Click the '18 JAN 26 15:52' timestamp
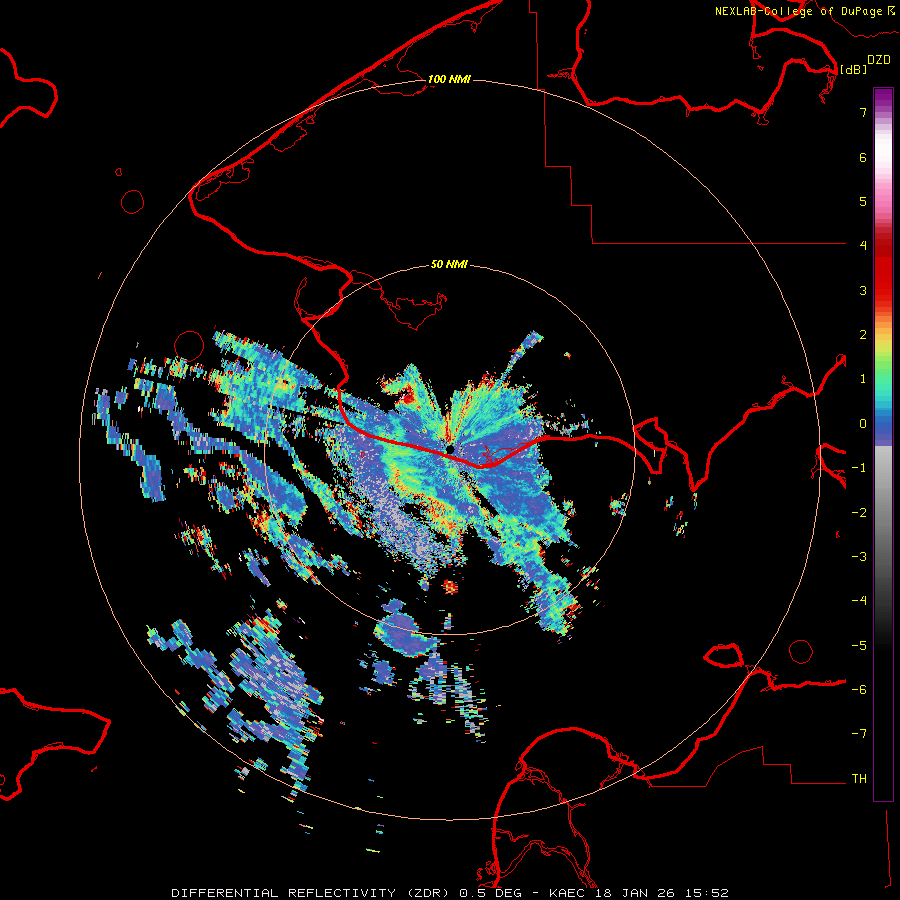 coord(664,893)
